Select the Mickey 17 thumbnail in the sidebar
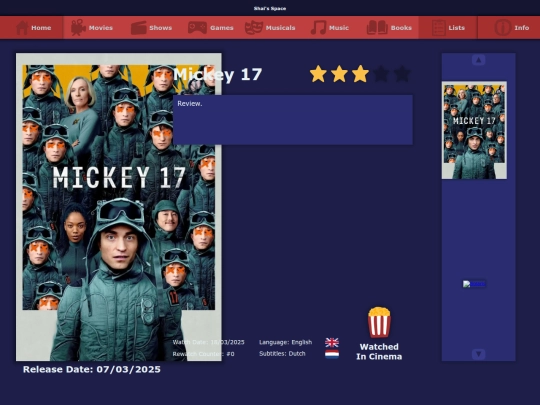The image size is (540, 405). point(474,130)
